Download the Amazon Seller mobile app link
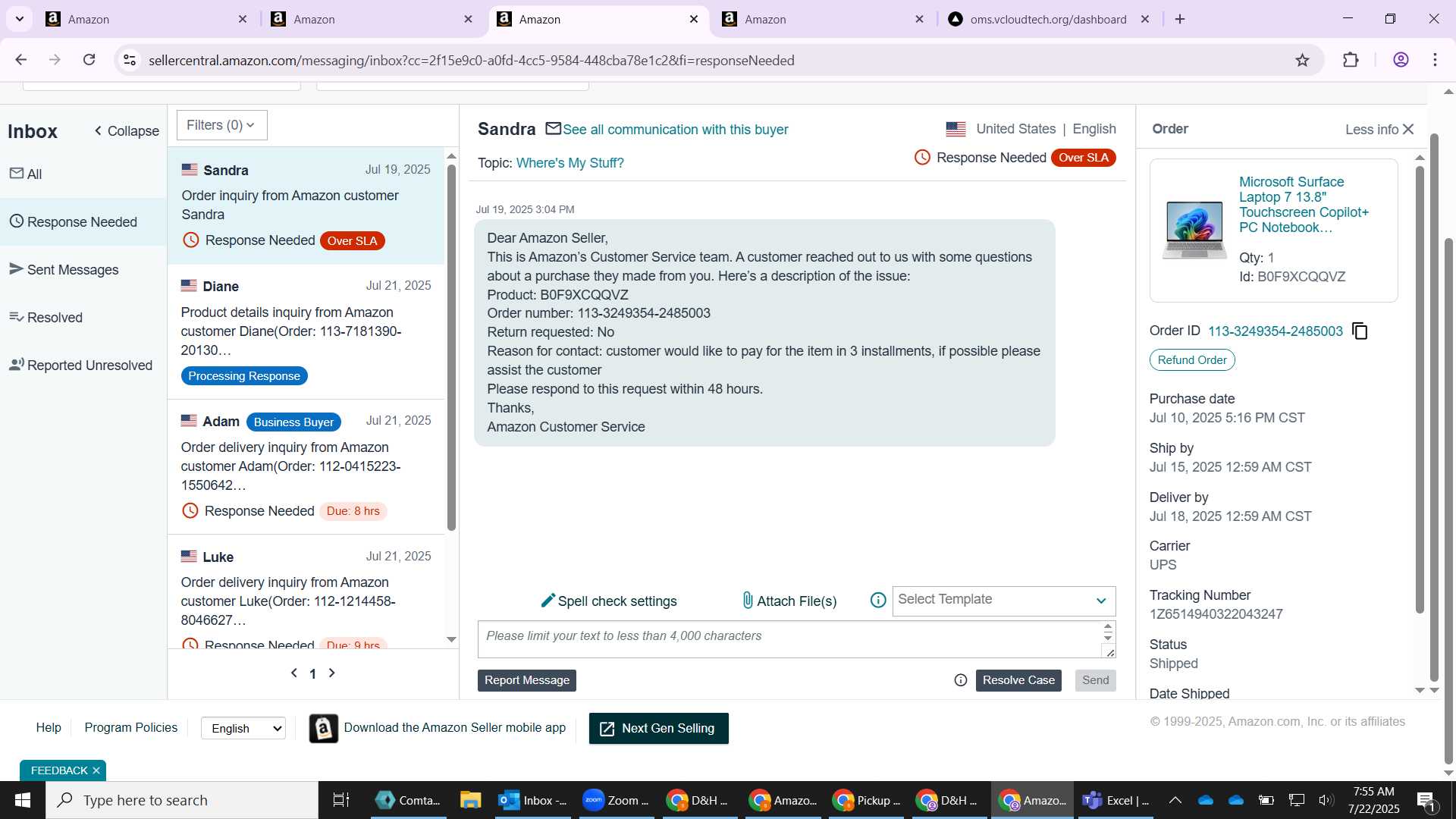 [455, 728]
